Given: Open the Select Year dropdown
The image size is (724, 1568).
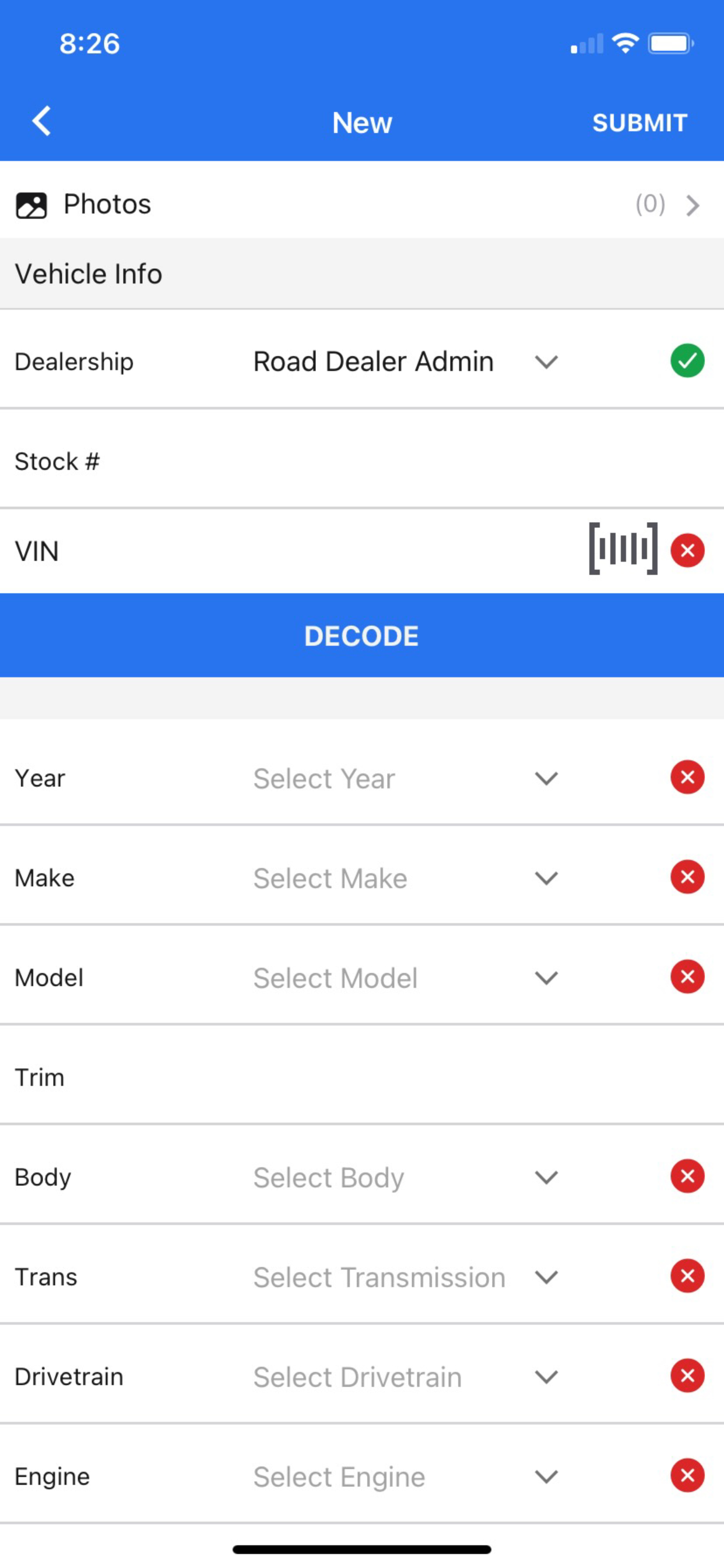Looking at the screenshot, I should click(406, 779).
